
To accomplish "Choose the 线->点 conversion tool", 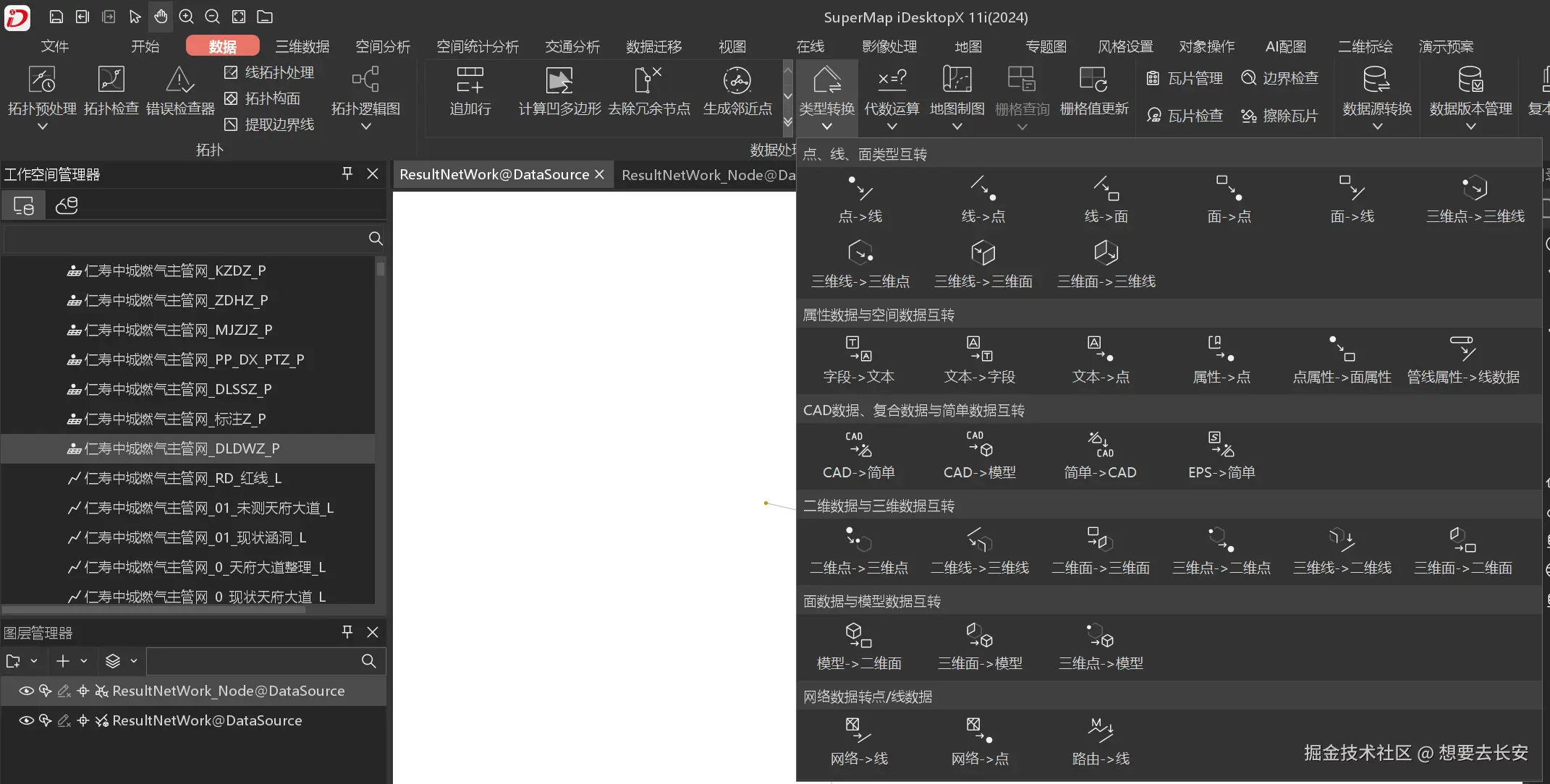I will tap(983, 198).
